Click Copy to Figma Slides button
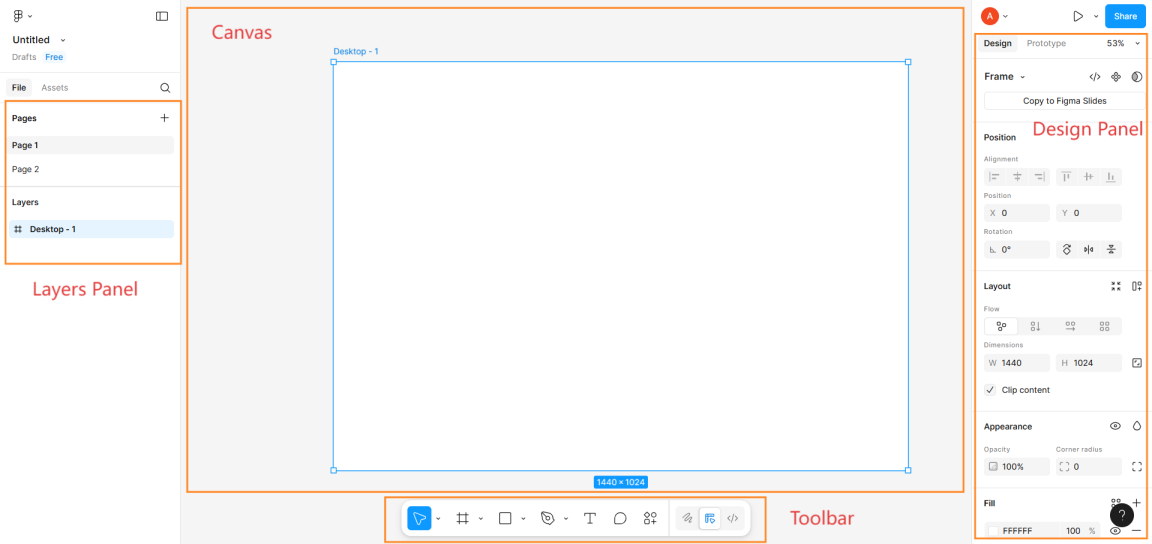Viewport: 1152px width, 544px height. (1065, 101)
